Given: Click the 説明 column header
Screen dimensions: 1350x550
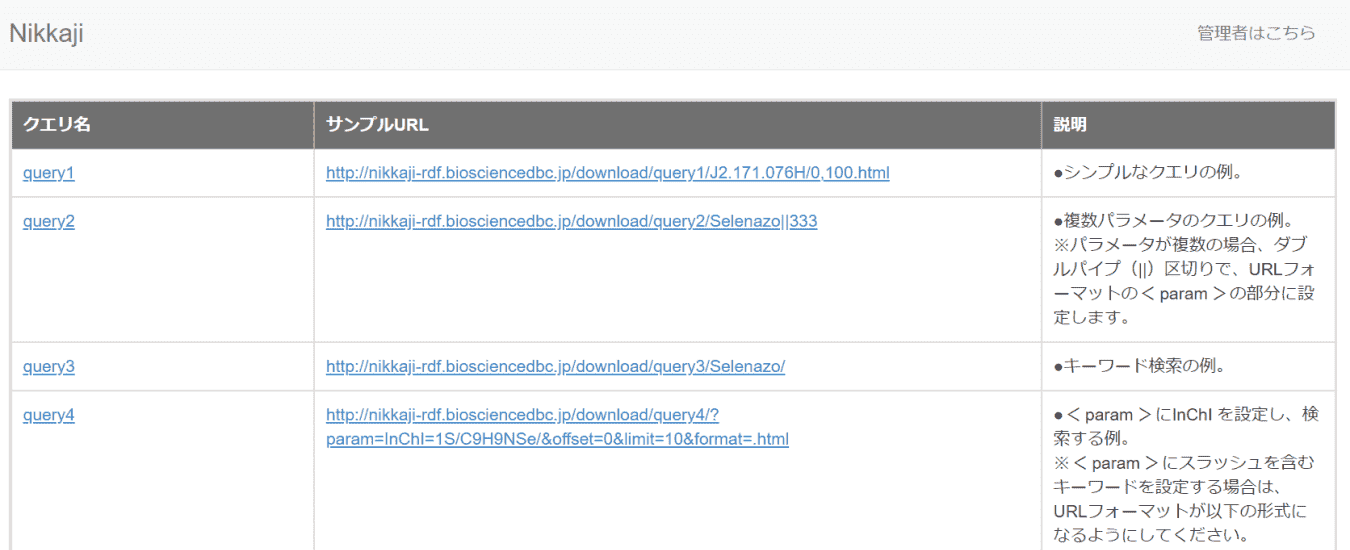Looking at the screenshot, I should pos(1070,125).
